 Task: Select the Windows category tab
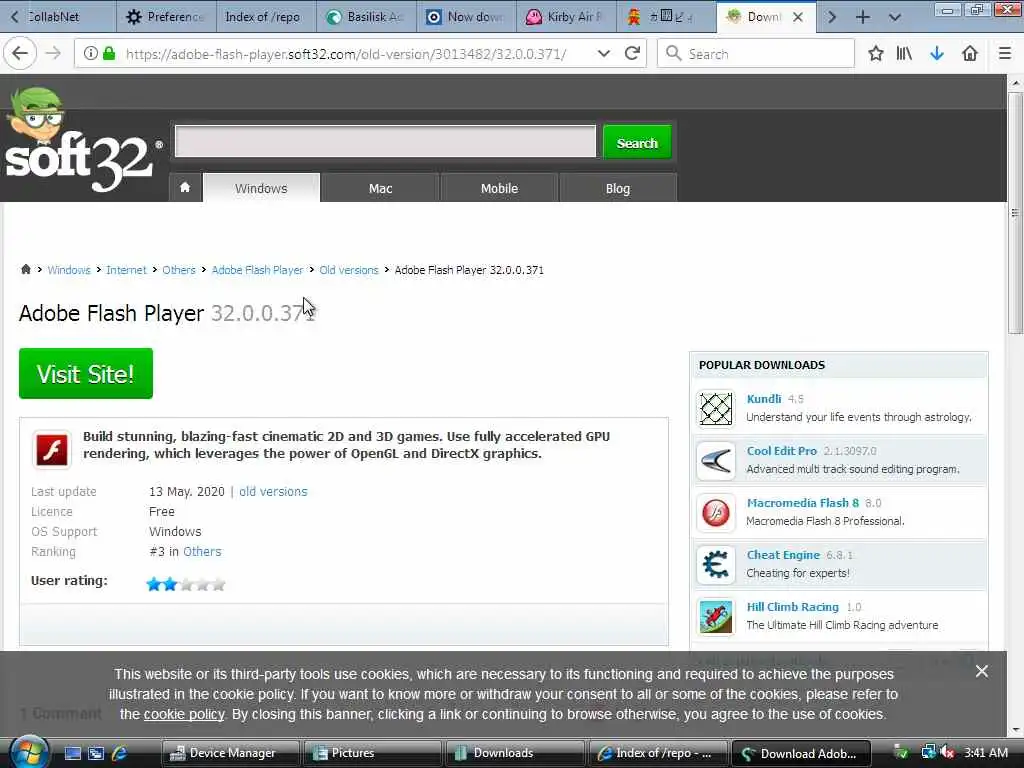click(261, 188)
